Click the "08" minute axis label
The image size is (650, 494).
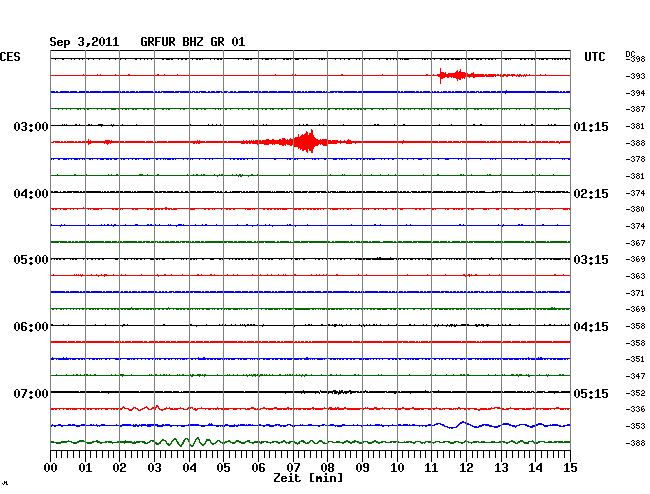(327, 467)
